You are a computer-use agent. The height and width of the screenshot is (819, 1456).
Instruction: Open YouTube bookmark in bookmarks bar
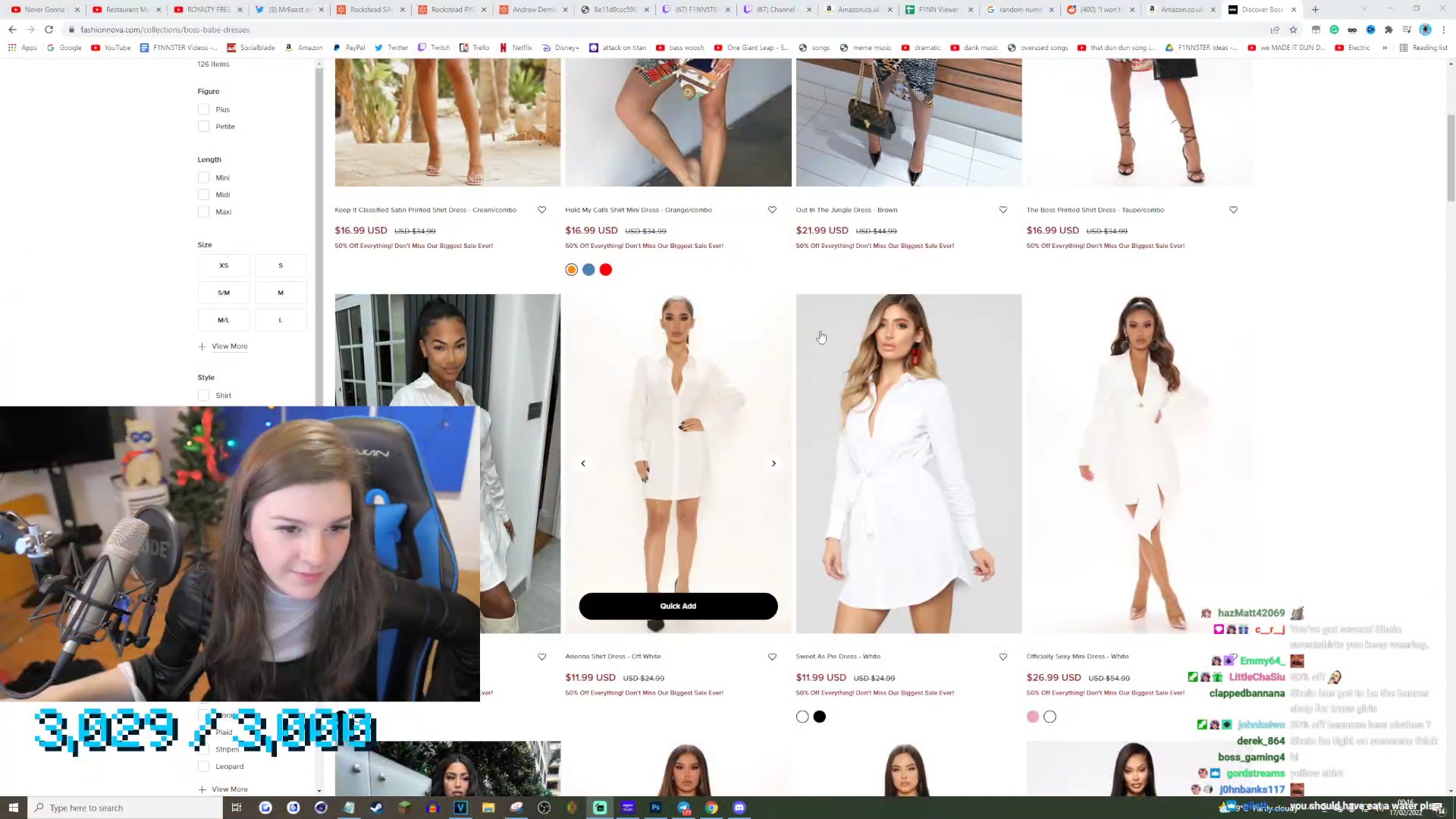[x=111, y=48]
